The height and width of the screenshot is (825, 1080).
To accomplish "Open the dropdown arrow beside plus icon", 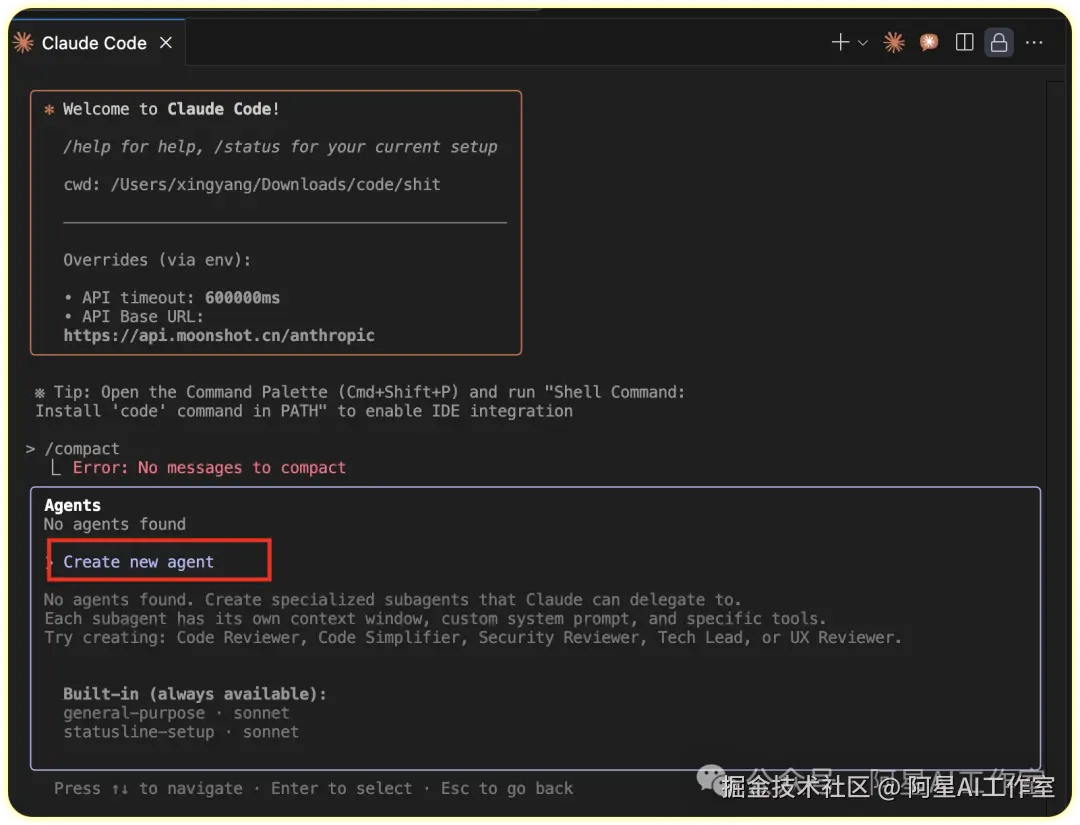I will pyautogui.click(x=862, y=43).
